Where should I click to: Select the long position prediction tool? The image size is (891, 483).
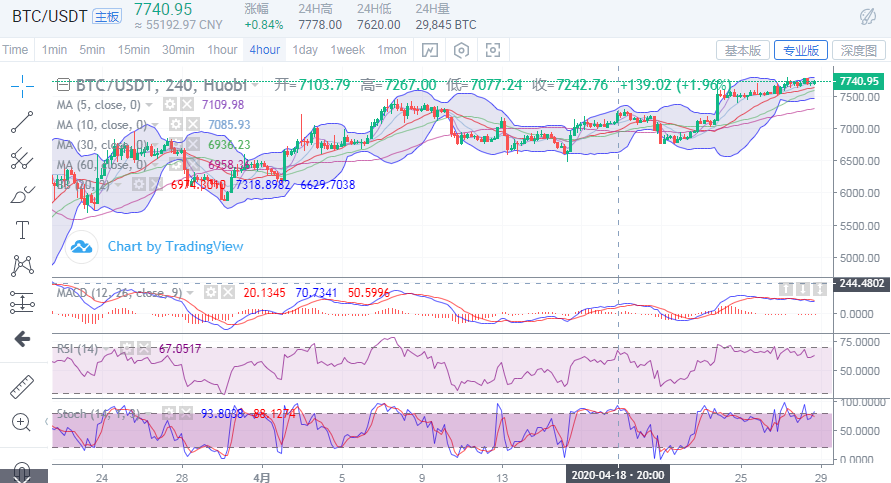[x=22, y=302]
